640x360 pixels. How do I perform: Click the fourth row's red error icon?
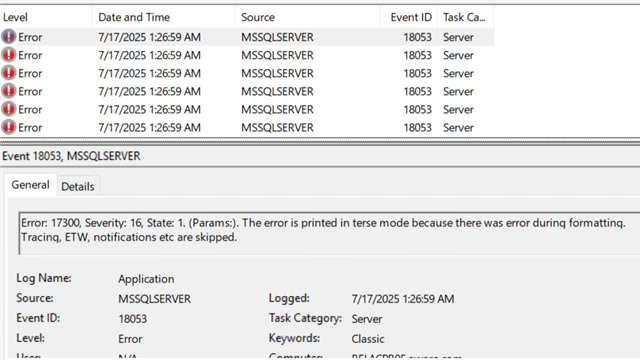pos(9,91)
